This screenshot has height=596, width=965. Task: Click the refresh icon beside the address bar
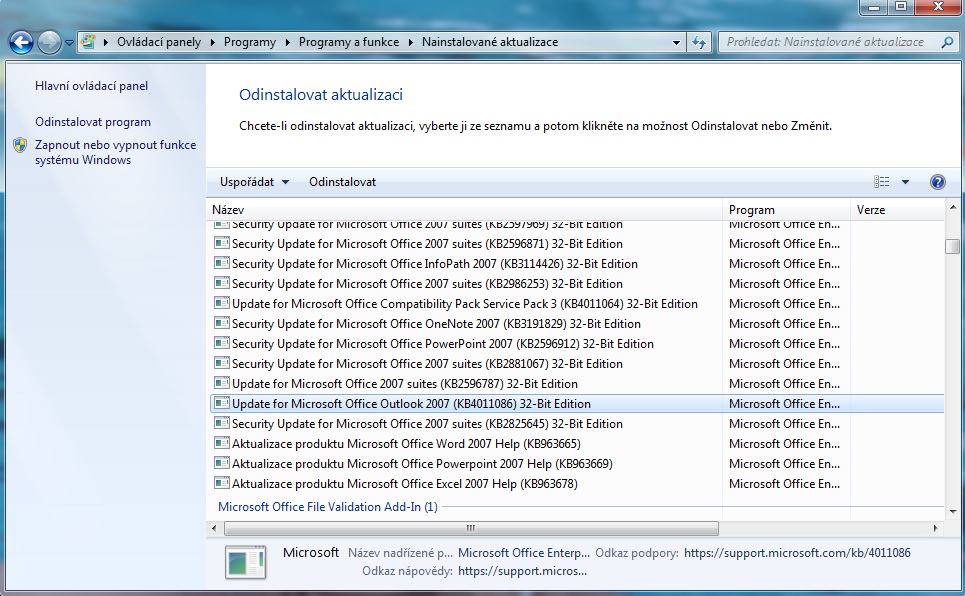[699, 42]
